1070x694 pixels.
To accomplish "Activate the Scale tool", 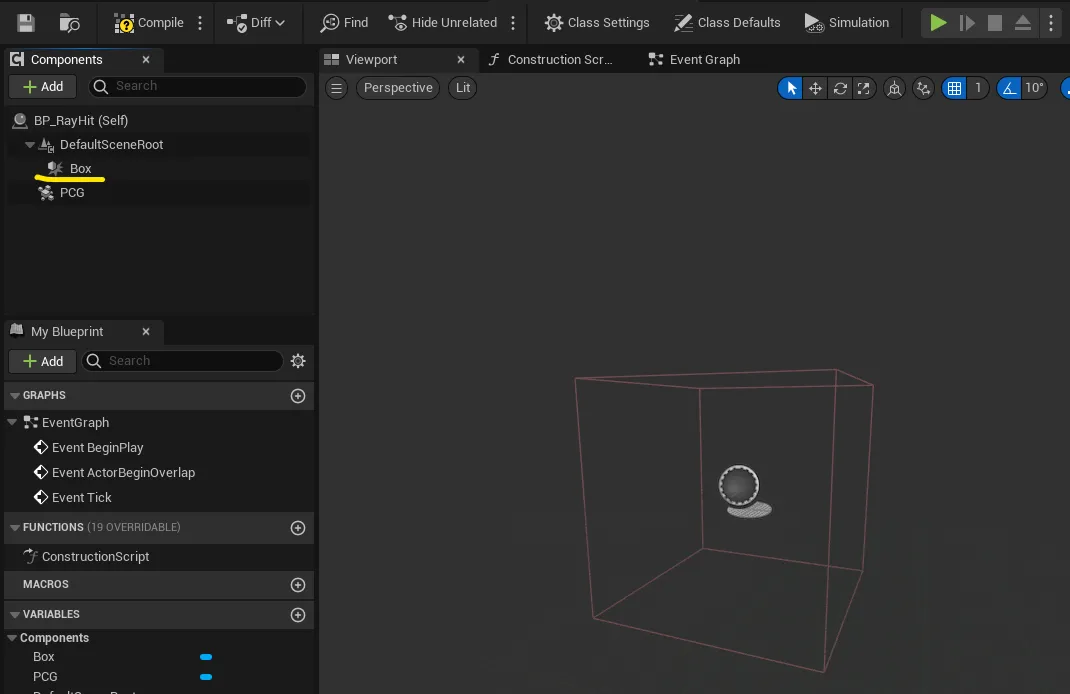I will pyautogui.click(x=864, y=88).
